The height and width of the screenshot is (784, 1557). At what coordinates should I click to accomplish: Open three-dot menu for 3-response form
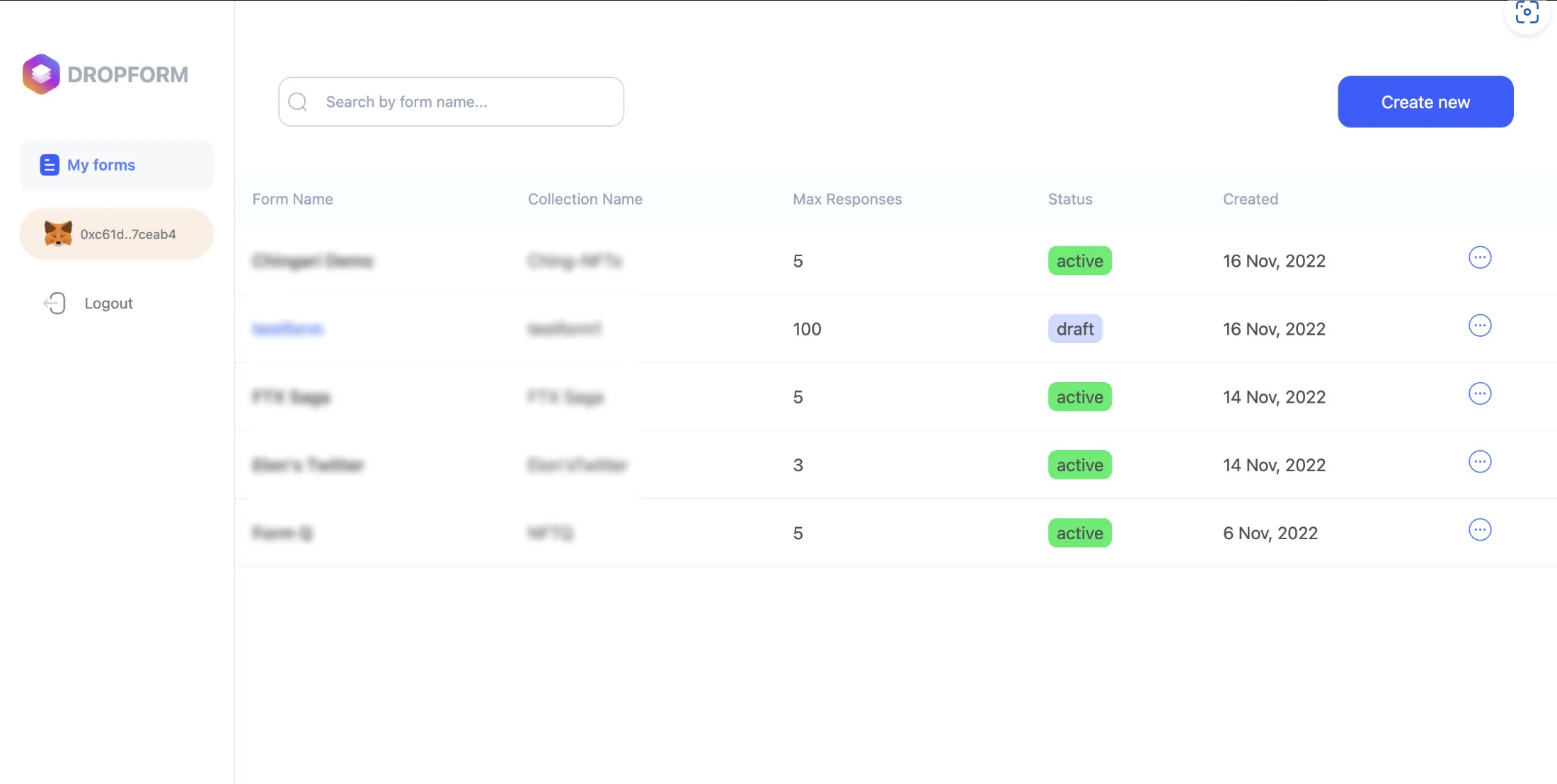pyautogui.click(x=1479, y=462)
